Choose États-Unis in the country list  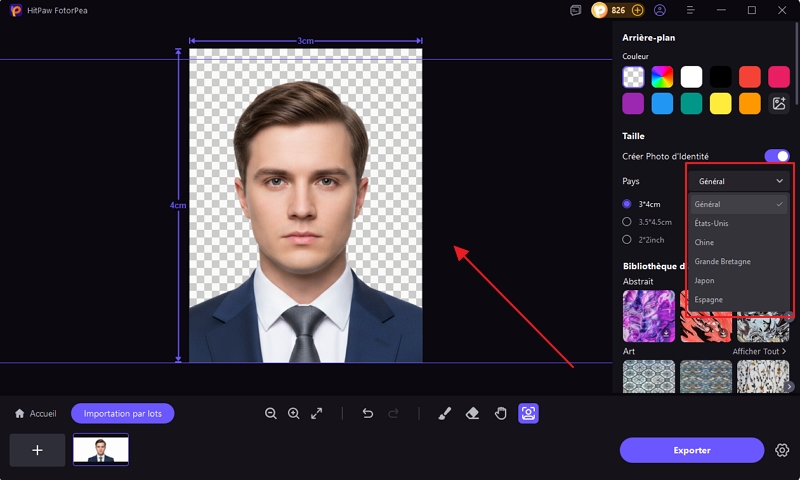[739, 223]
